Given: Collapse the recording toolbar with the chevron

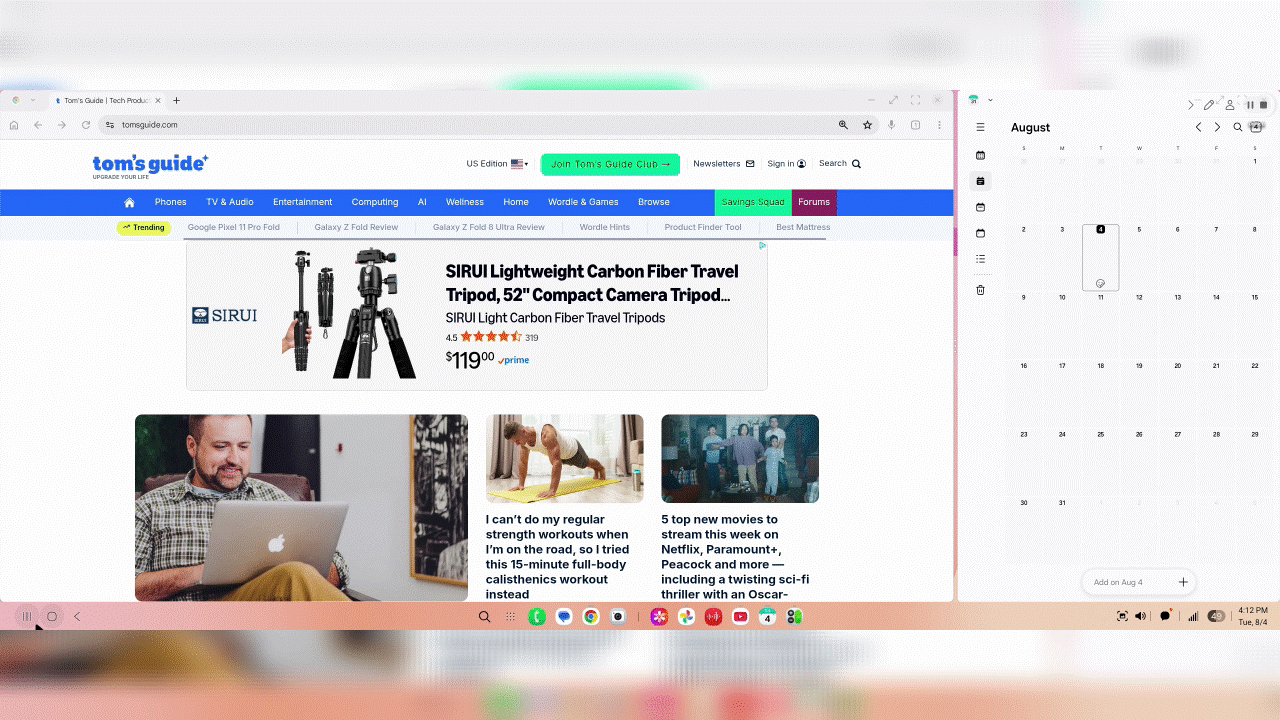Looking at the screenshot, I should point(1191,105).
